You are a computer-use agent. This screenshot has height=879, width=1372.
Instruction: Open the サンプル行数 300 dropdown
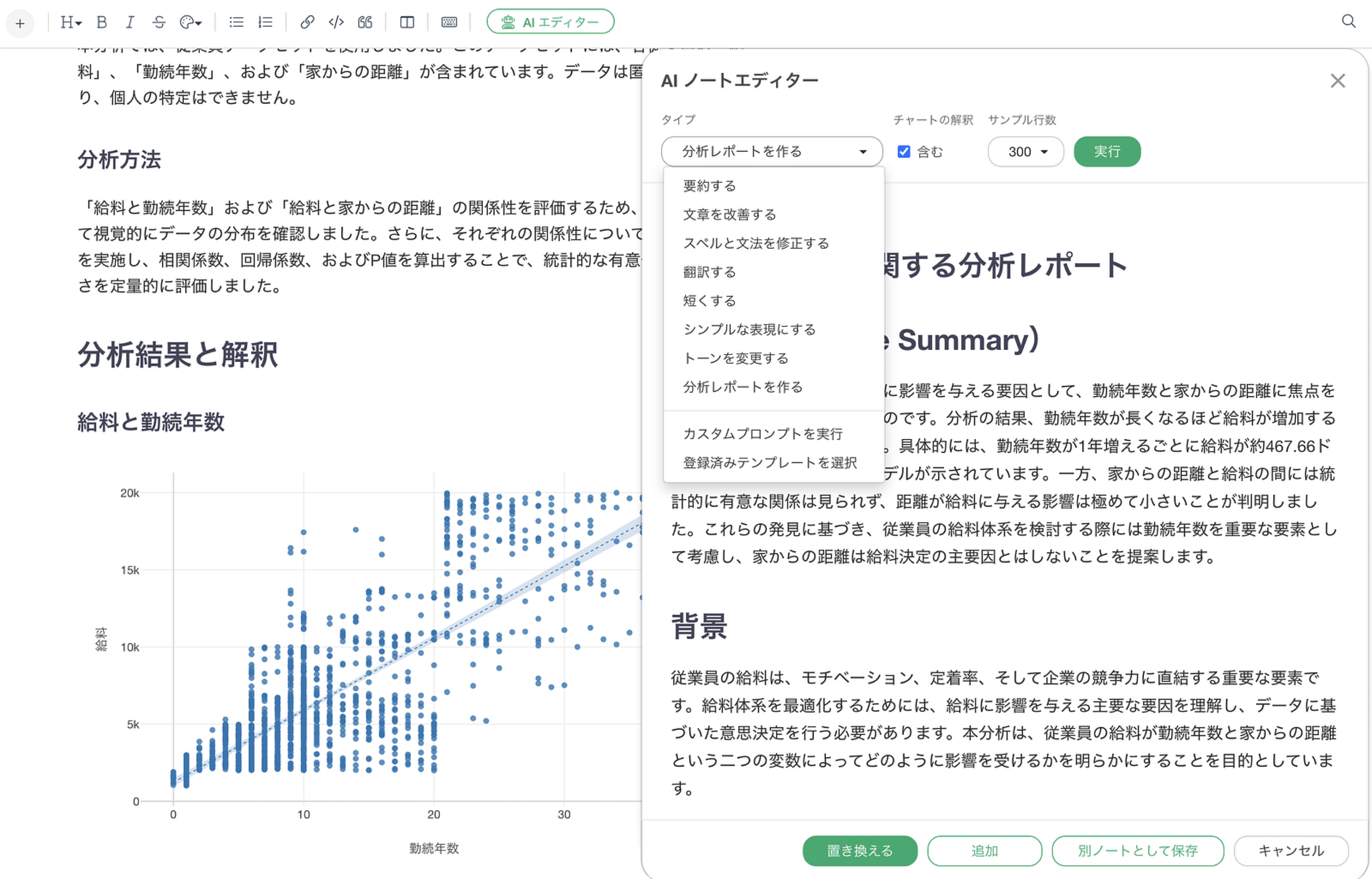pyautogui.click(x=1025, y=151)
